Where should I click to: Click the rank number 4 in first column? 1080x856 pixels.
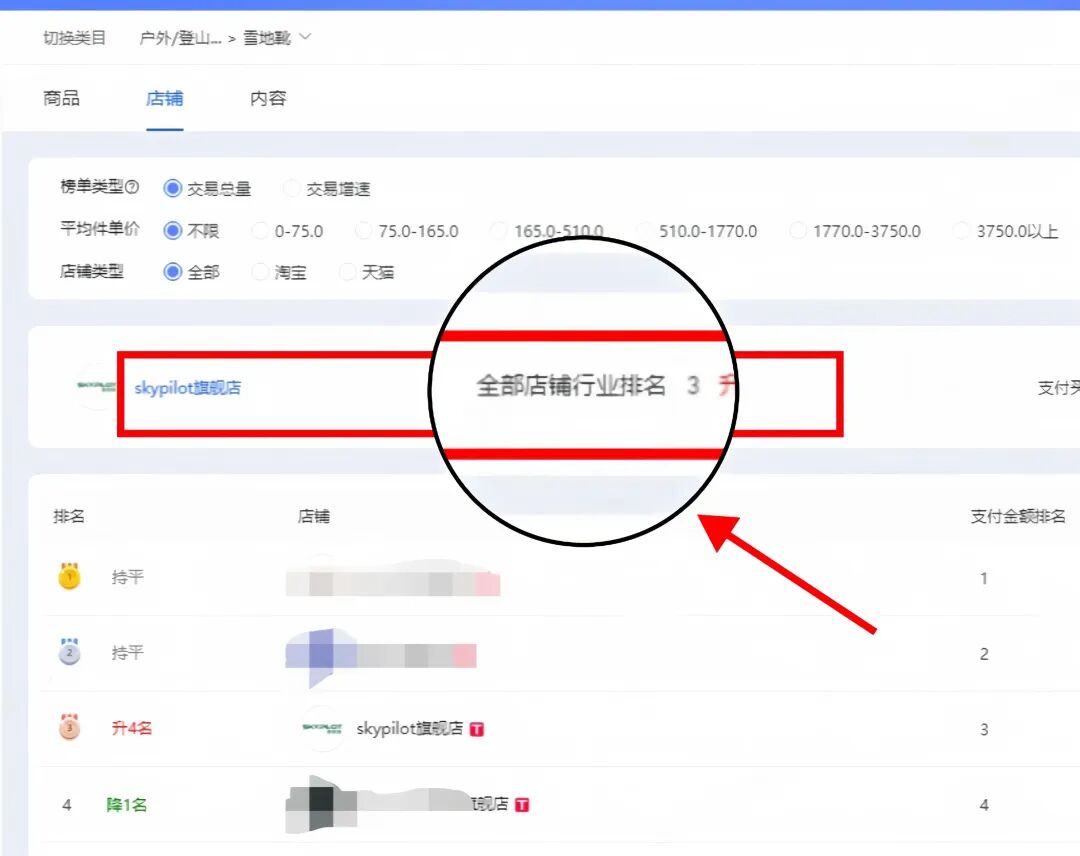[x=67, y=804]
